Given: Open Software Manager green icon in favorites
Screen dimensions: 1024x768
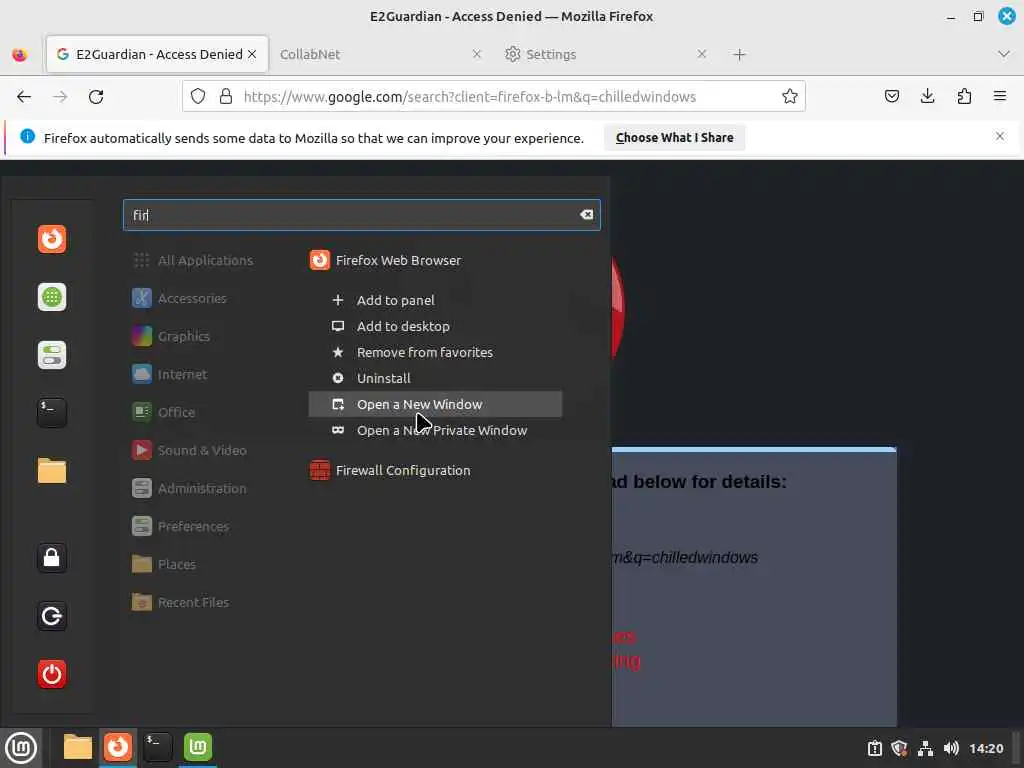Looking at the screenshot, I should coord(52,297).
